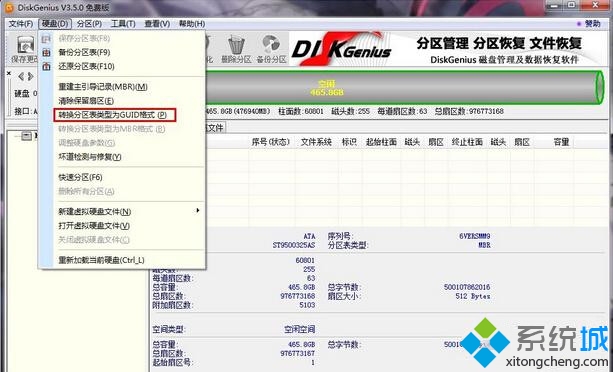Screen dimensions: 613x372
Task: Open the 工具(T) menu
Action: point(123,24)
